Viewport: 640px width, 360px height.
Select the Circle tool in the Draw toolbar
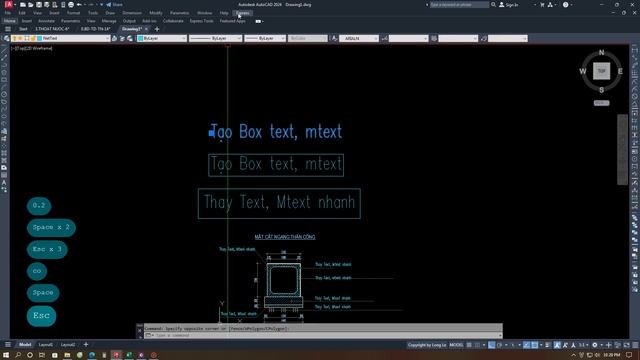coord(4,94)
